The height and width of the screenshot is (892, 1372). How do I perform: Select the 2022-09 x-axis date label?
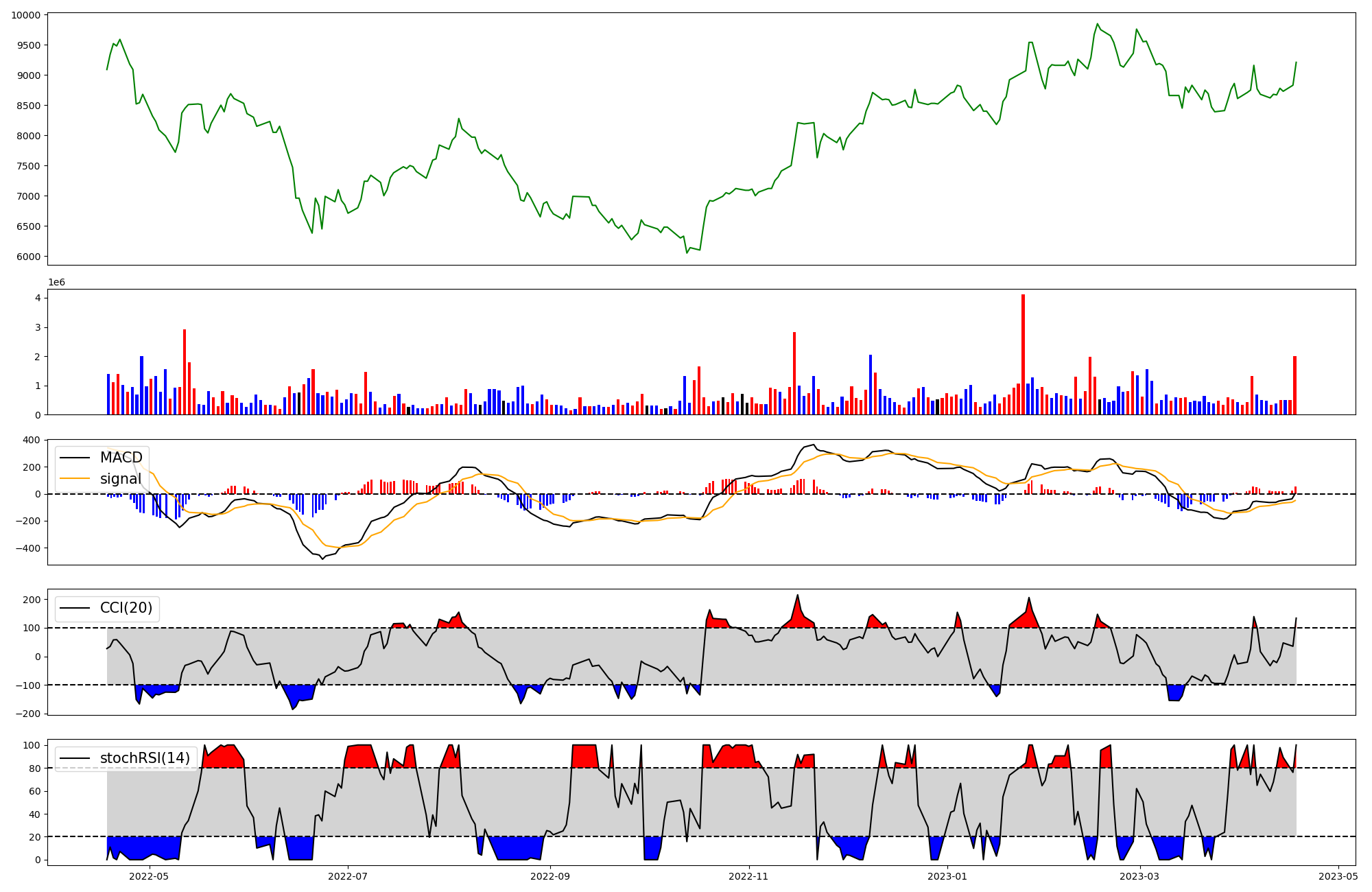[x=550, y=876]
